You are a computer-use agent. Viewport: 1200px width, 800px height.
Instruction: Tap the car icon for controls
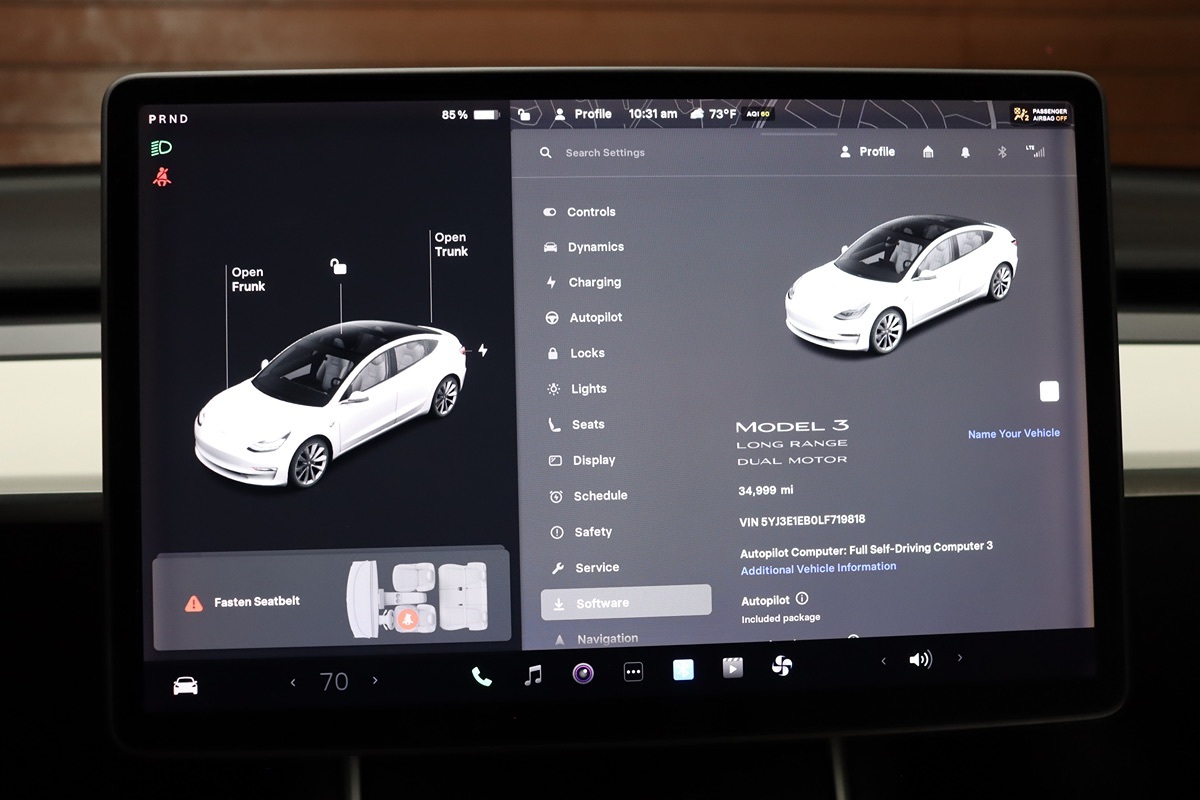186,685
